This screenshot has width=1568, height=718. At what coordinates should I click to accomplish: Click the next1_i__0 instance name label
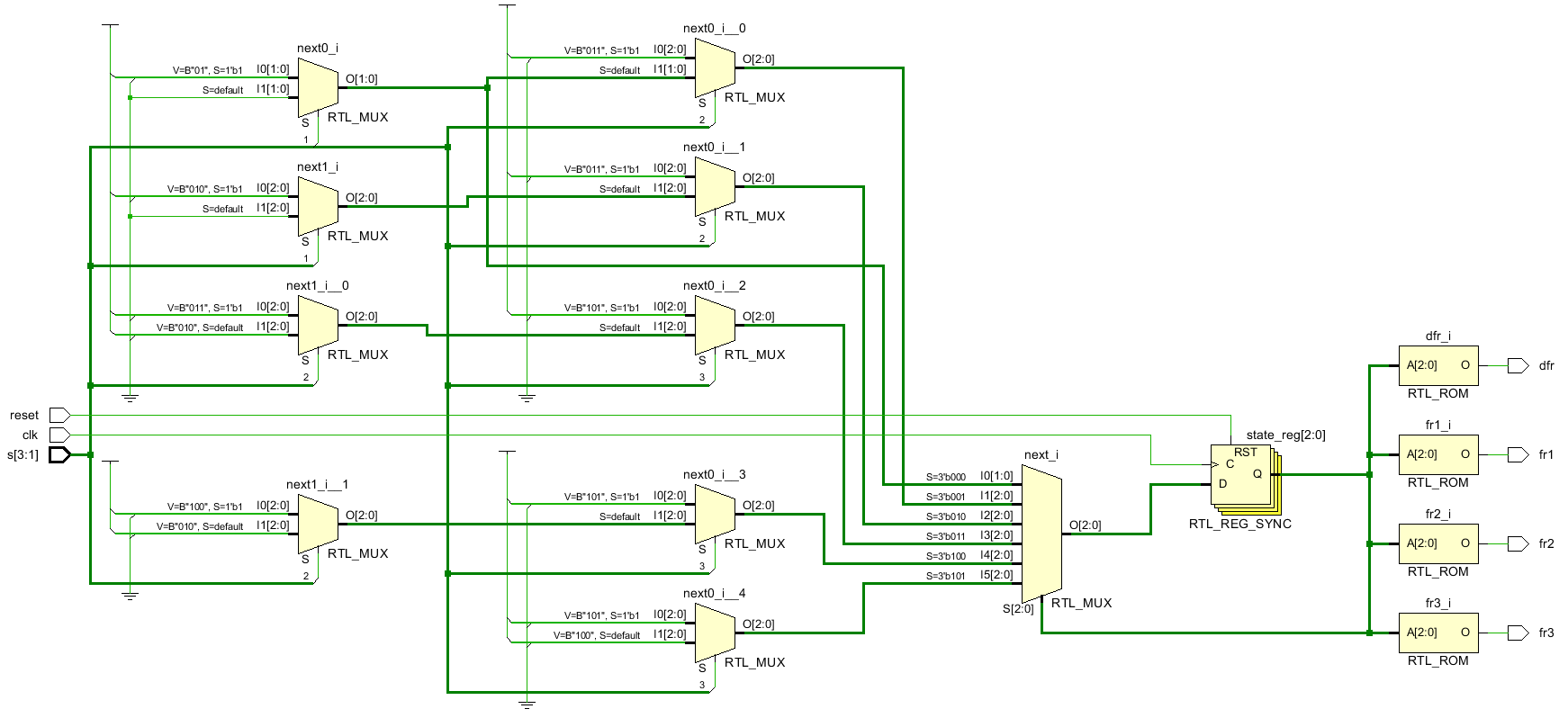(x=318, y=286)
